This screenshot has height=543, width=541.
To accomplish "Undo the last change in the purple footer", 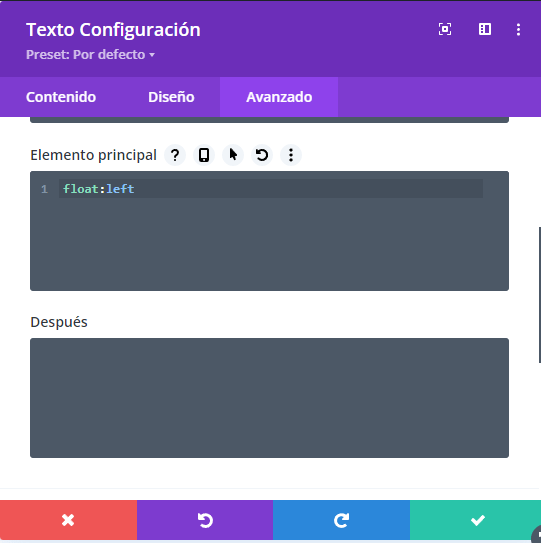I will [x=205, y=520].
